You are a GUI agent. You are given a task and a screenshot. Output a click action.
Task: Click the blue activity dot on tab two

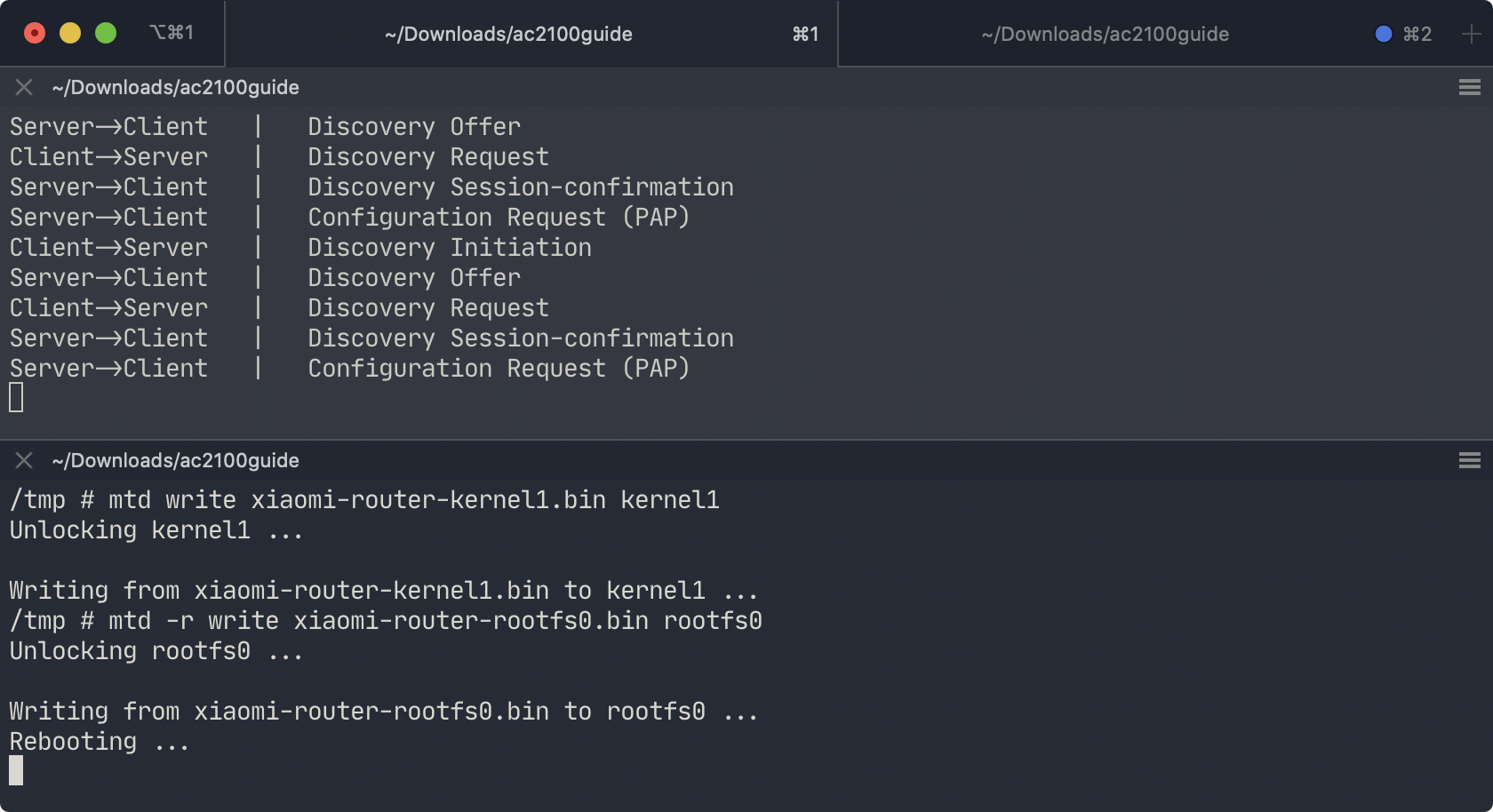pyautogui.click(x=1383, y=34)
